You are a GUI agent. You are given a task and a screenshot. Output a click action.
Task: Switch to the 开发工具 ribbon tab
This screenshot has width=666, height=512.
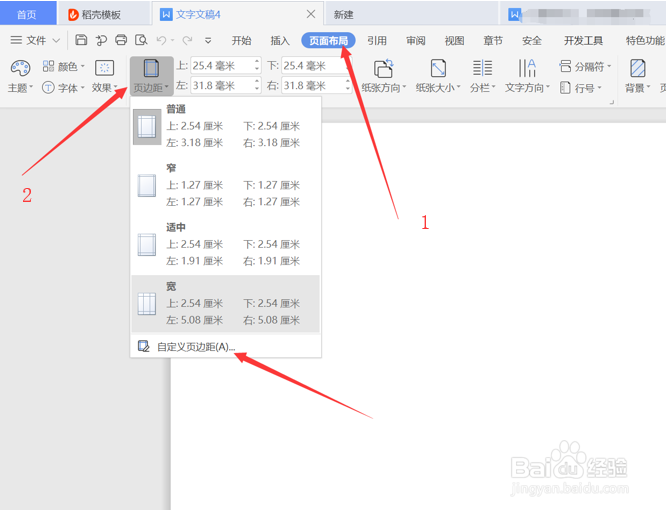point(583,40)
